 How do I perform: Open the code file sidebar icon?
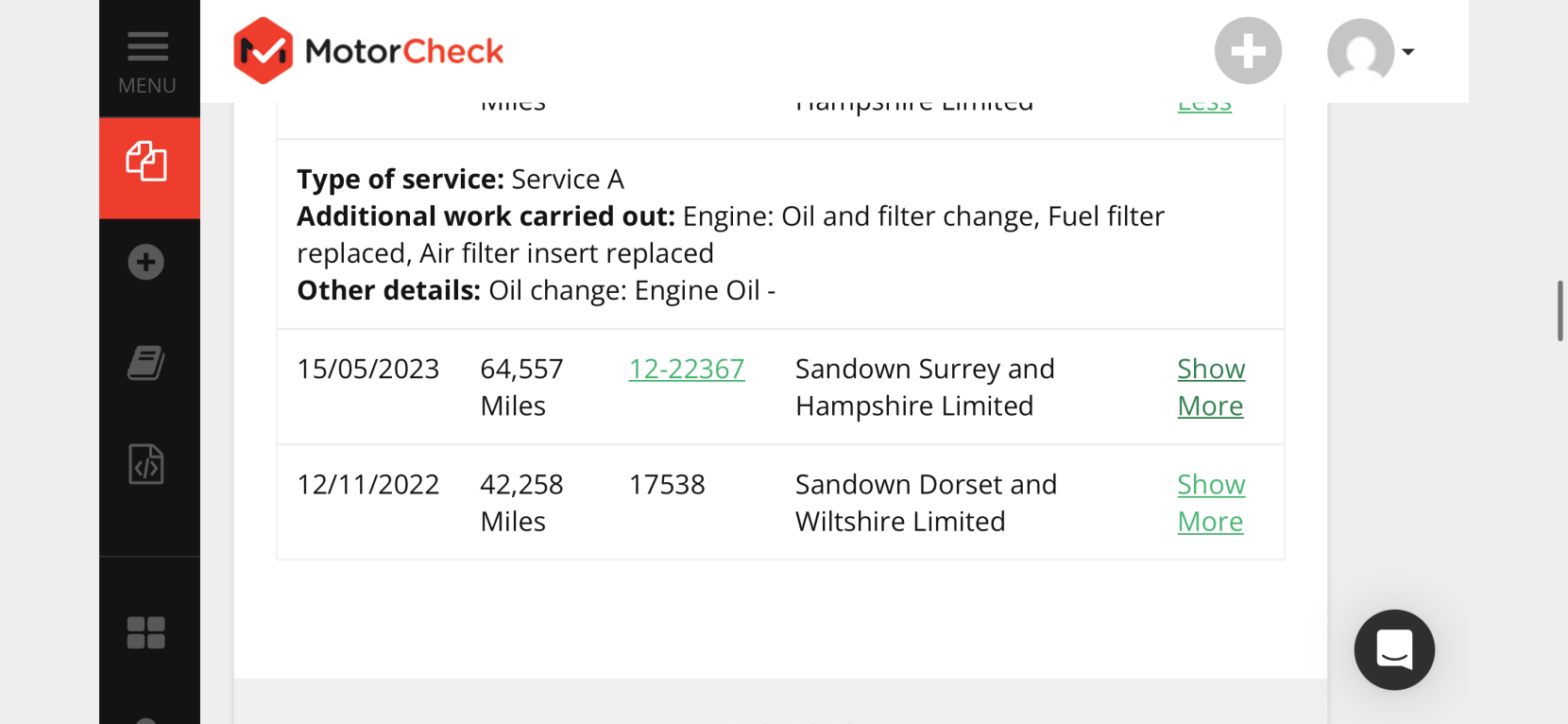[x=146, y=464]
